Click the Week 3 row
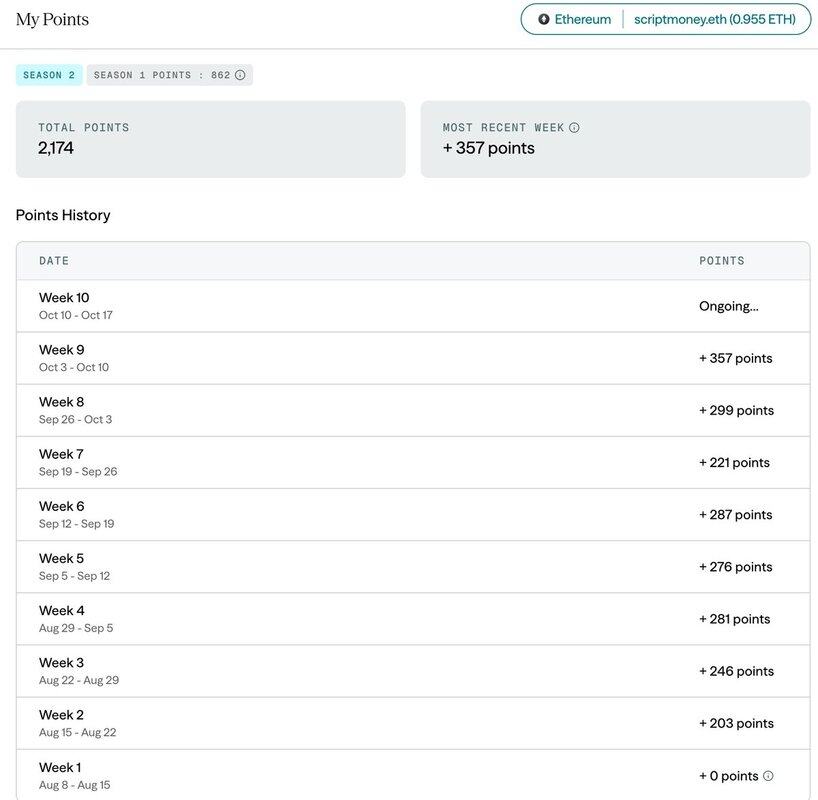This screenshot has width=818, height=800. (x=412, y=671)
